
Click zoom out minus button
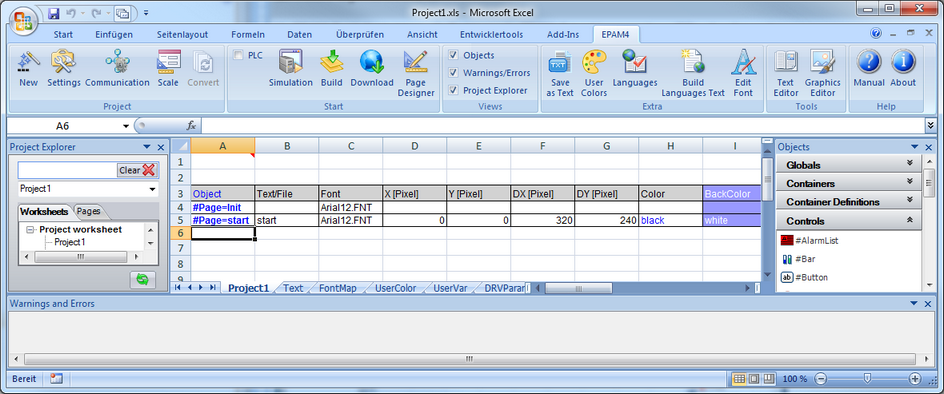[821, 379]
